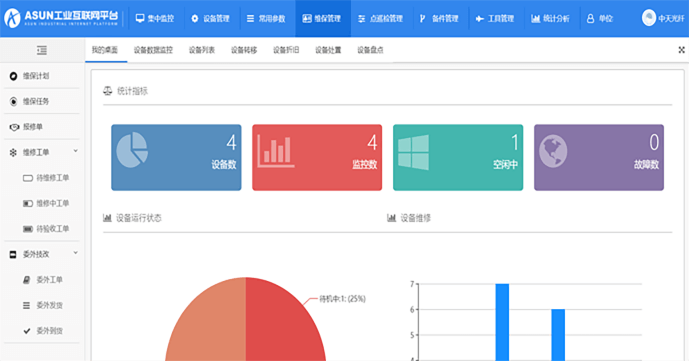
Task: Click the empty battery icon for 待维修工单
Action: point(28,178)
